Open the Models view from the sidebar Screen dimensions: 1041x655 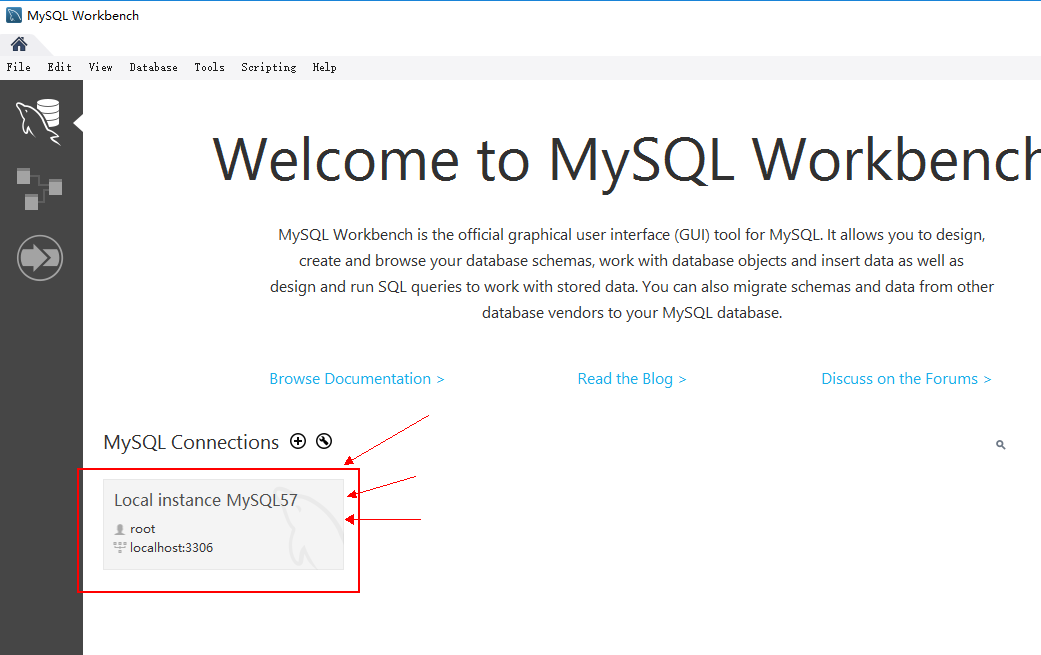point(40,188)
